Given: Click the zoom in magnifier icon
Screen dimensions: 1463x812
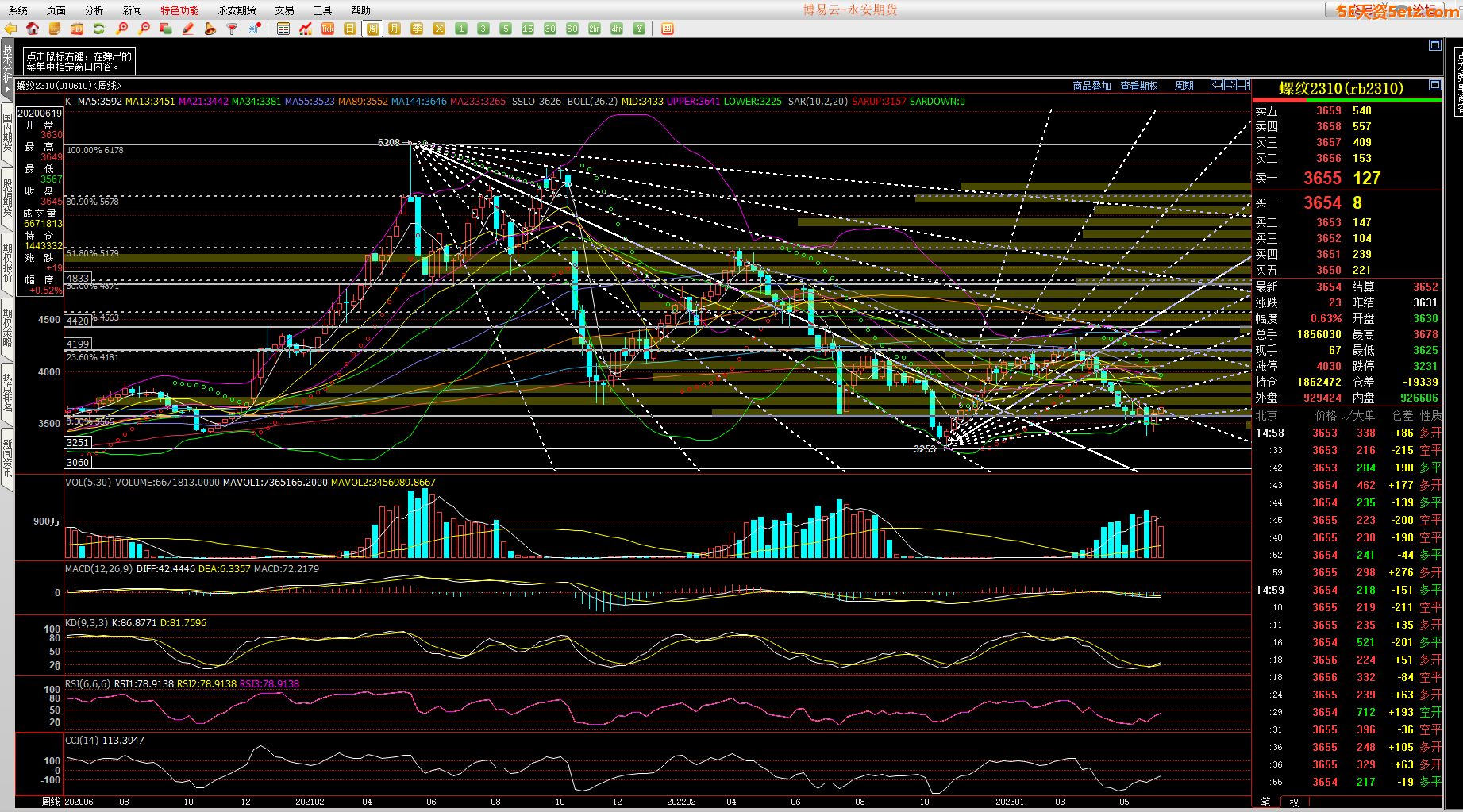Looking at the screenshot, I should [x=121, y=29].
